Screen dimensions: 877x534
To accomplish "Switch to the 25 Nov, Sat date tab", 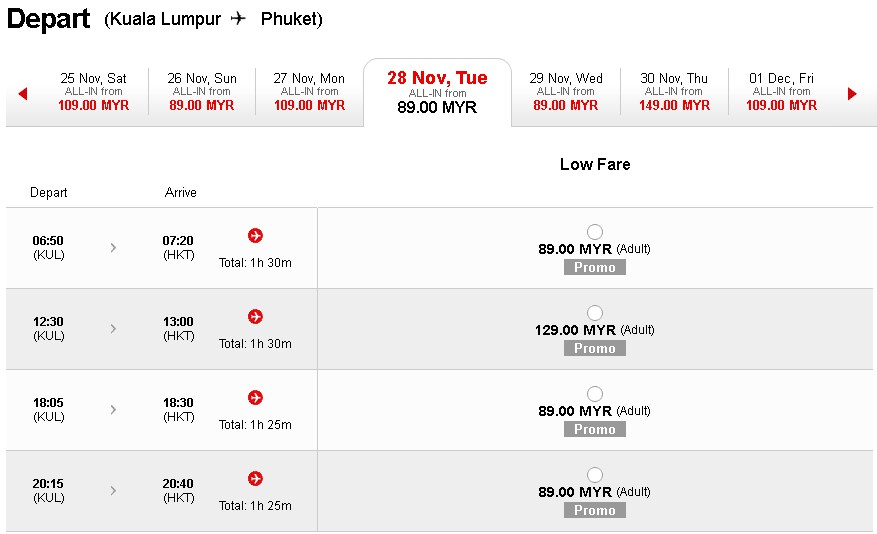I will coord(93,92).
